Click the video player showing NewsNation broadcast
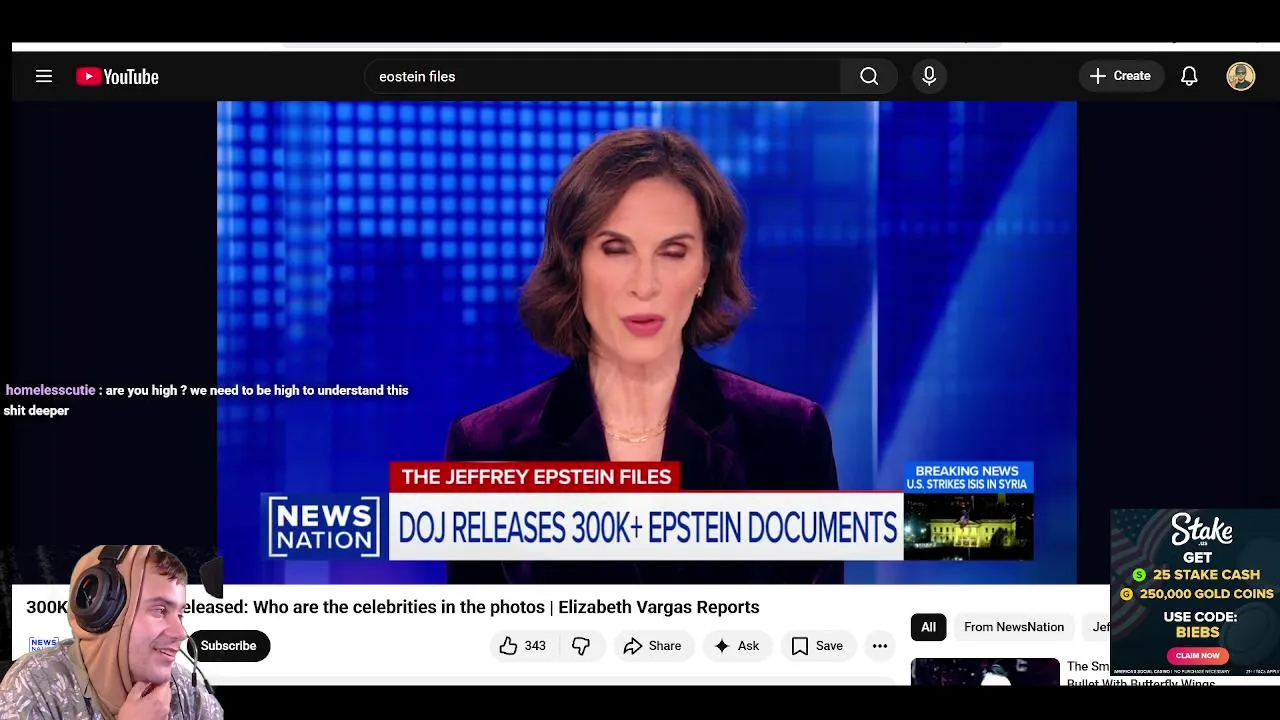The height and width of the screenshot is (720, 1280). pyautogui.click(x=647, y=342)
